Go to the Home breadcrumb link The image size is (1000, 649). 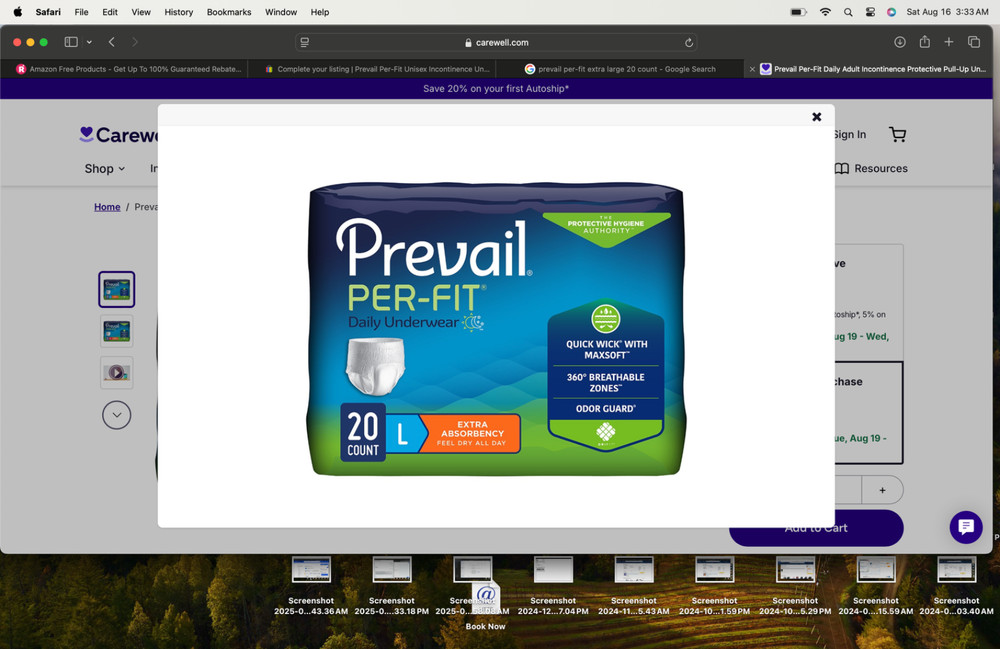[107, 207]
